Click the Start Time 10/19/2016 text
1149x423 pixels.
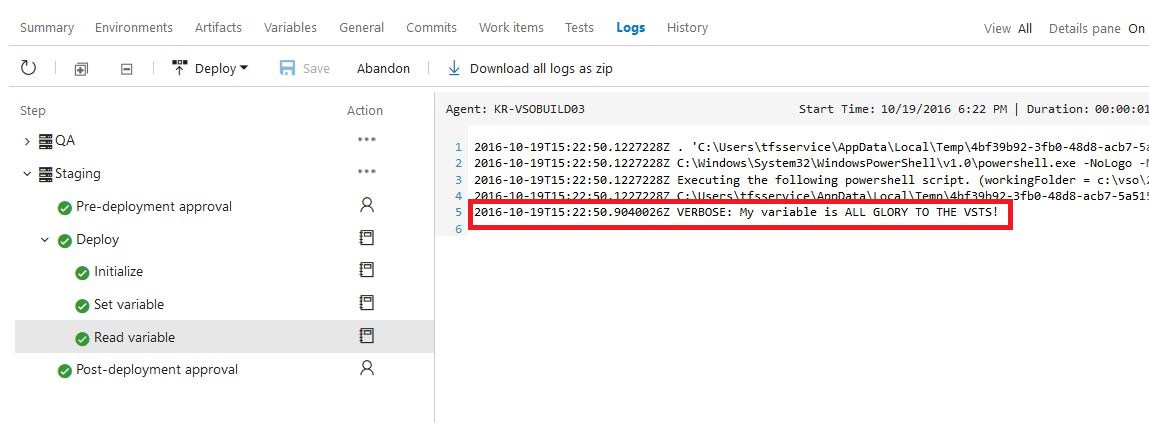pyautogui.click(x=903, y=109)
